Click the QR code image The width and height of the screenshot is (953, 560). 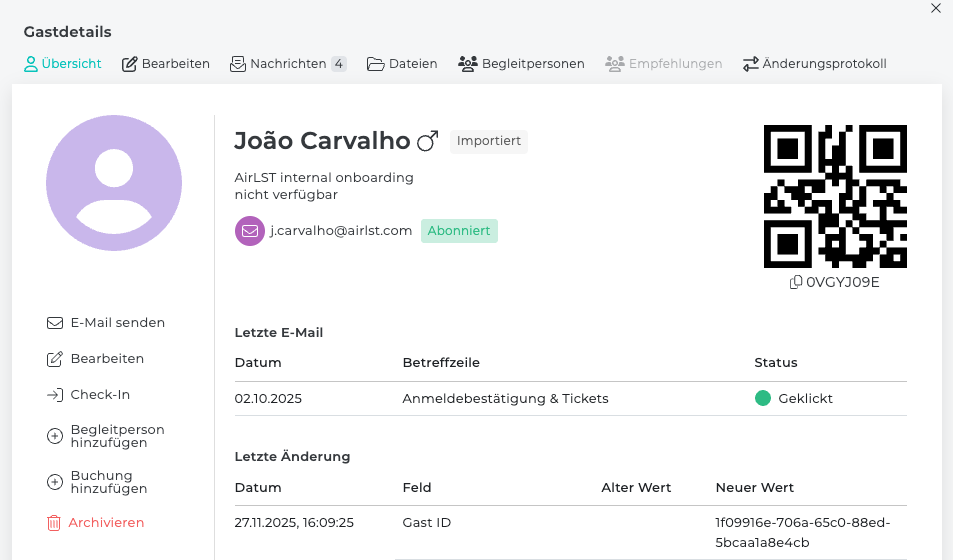pos(835,196)
